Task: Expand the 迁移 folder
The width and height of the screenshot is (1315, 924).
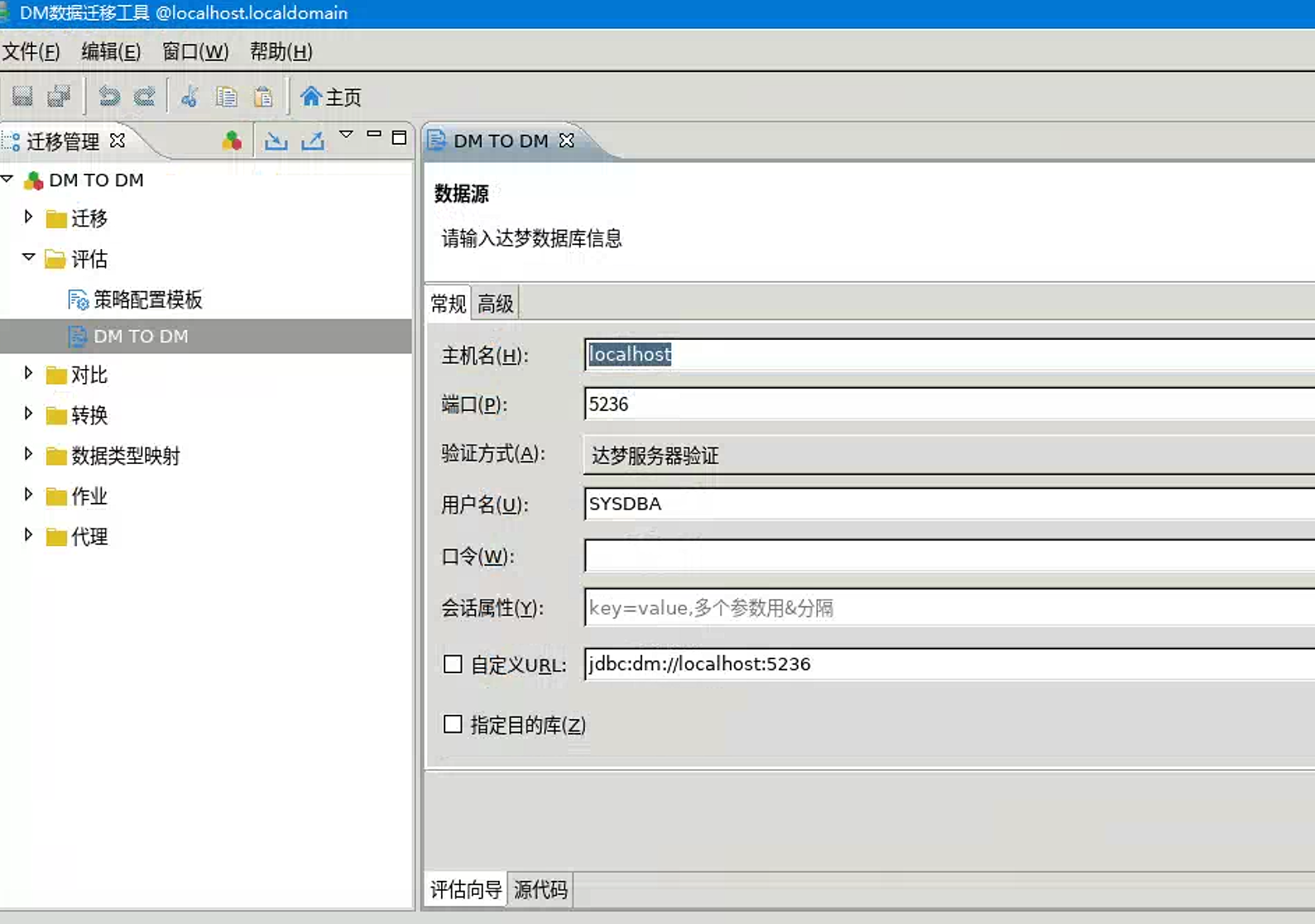Action: click(29, 217)
